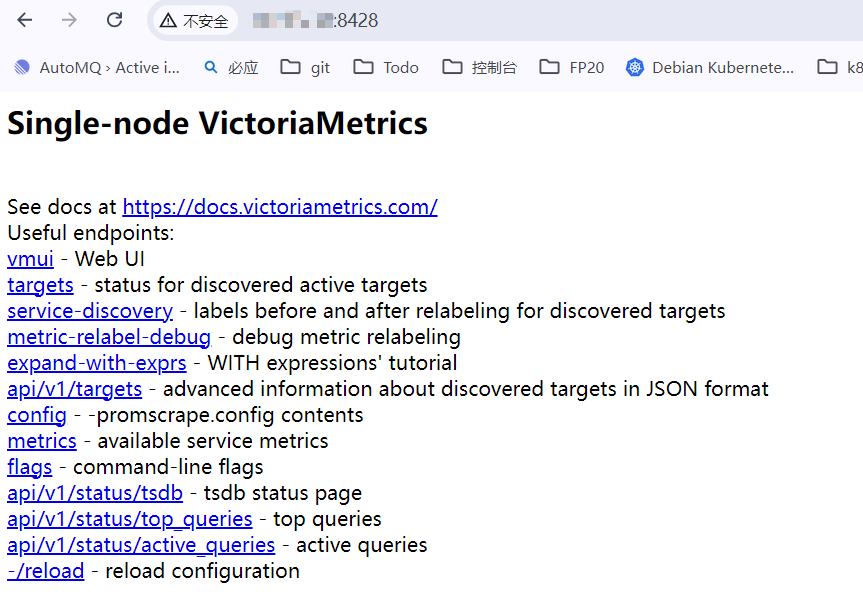863x597 pixels.
Task: Open the docs.victoriametrics.com link
Action: 280,207
